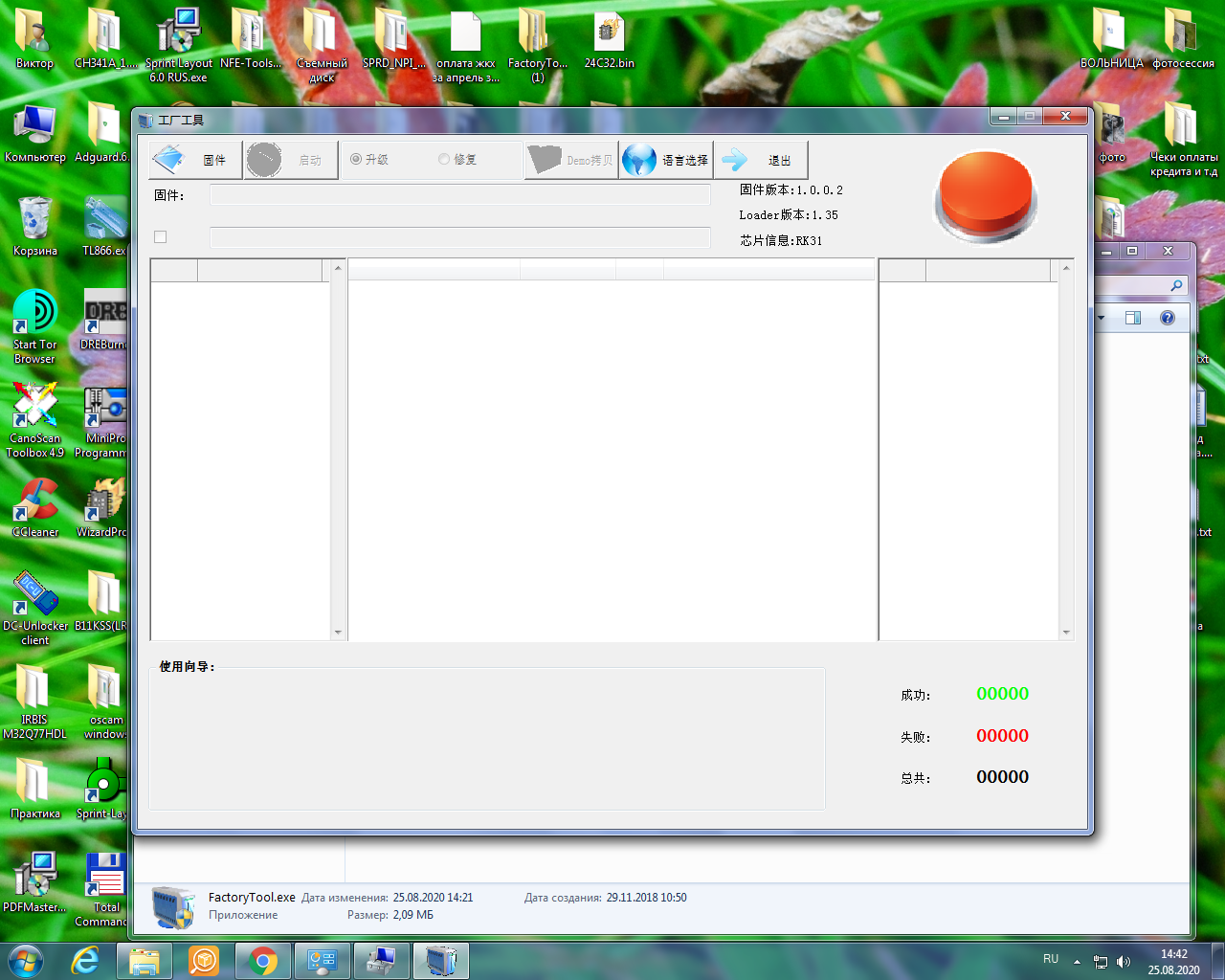Open the NFE-Tools desktop folder
Image resolution: width=1225 pixels, height=980 pixels.
click(251, 40)
